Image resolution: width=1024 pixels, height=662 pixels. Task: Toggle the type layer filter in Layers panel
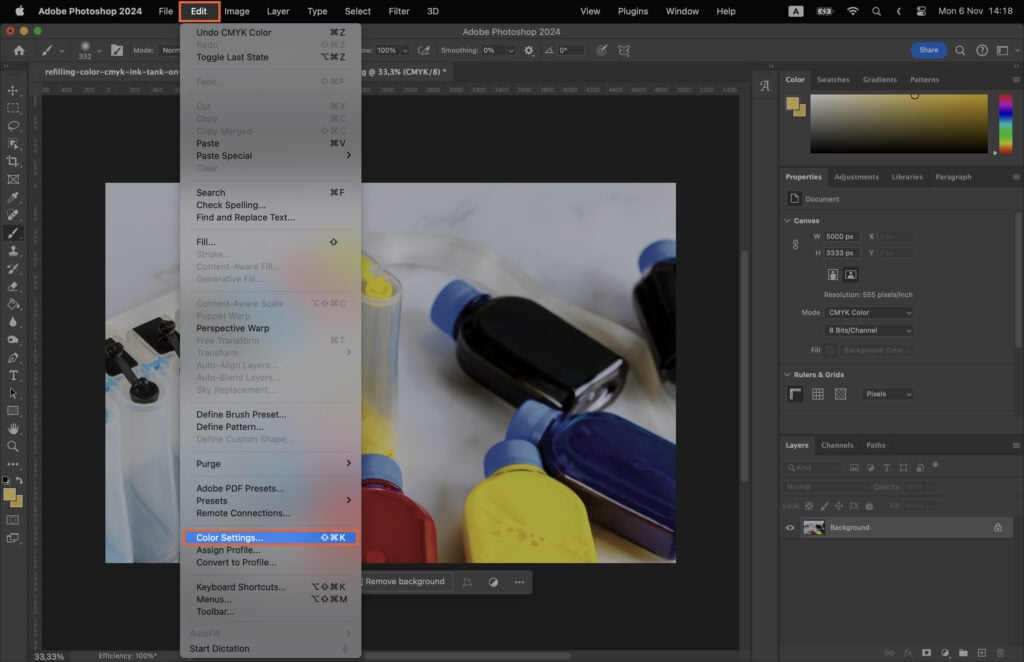click(886, 467)
